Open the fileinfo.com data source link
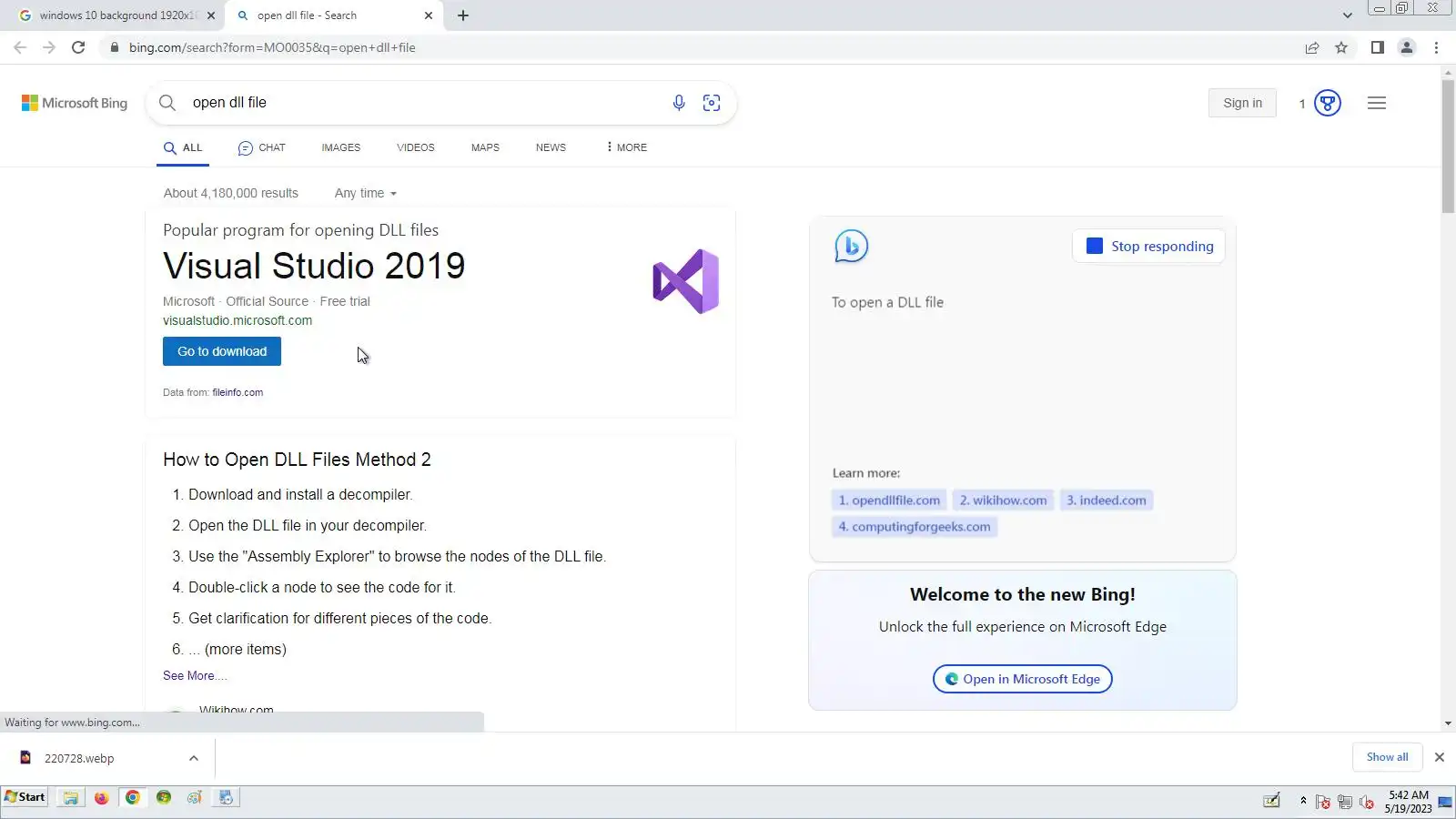1456x819 pixels. coord(238,393)
